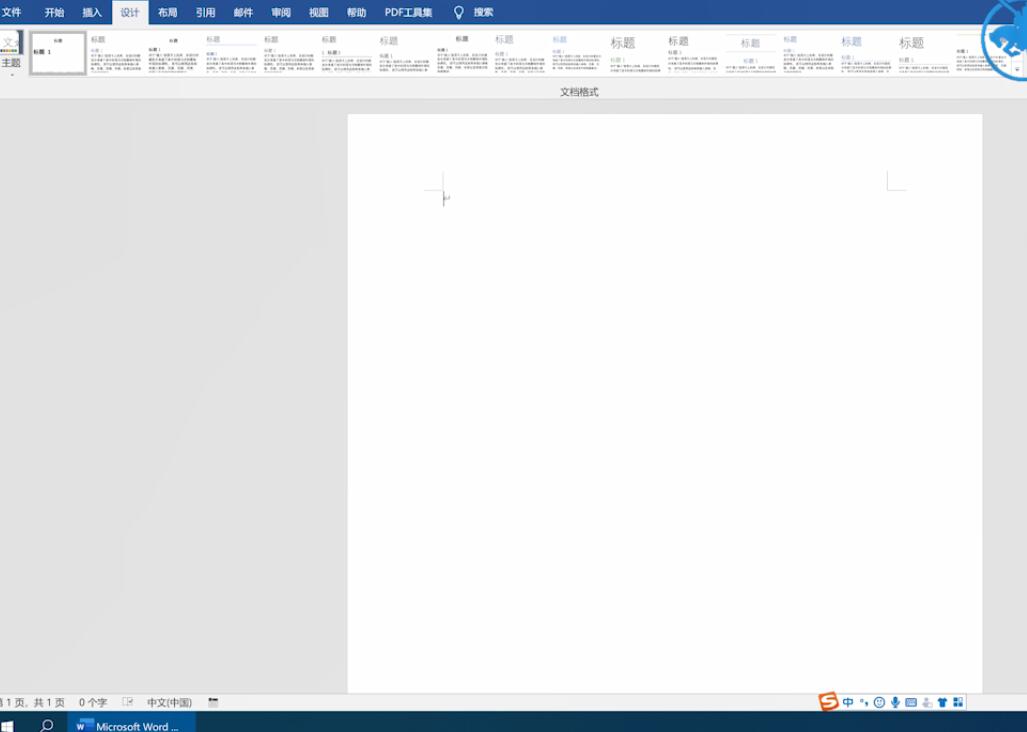The image size is (1027, 732).
Task: Open the 帮助 ribbon tab
Action: point(356,12)
